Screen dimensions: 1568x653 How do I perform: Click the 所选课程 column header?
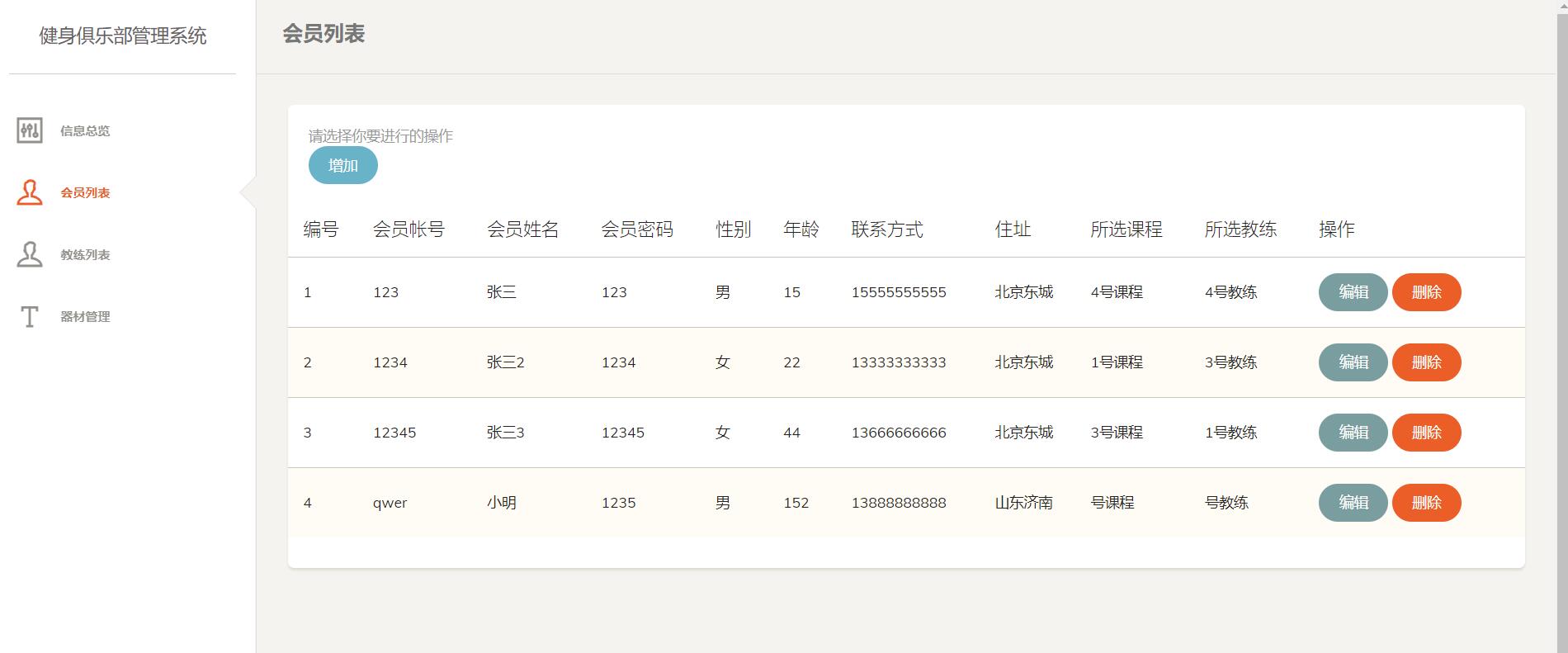(x=1126, y=229)
